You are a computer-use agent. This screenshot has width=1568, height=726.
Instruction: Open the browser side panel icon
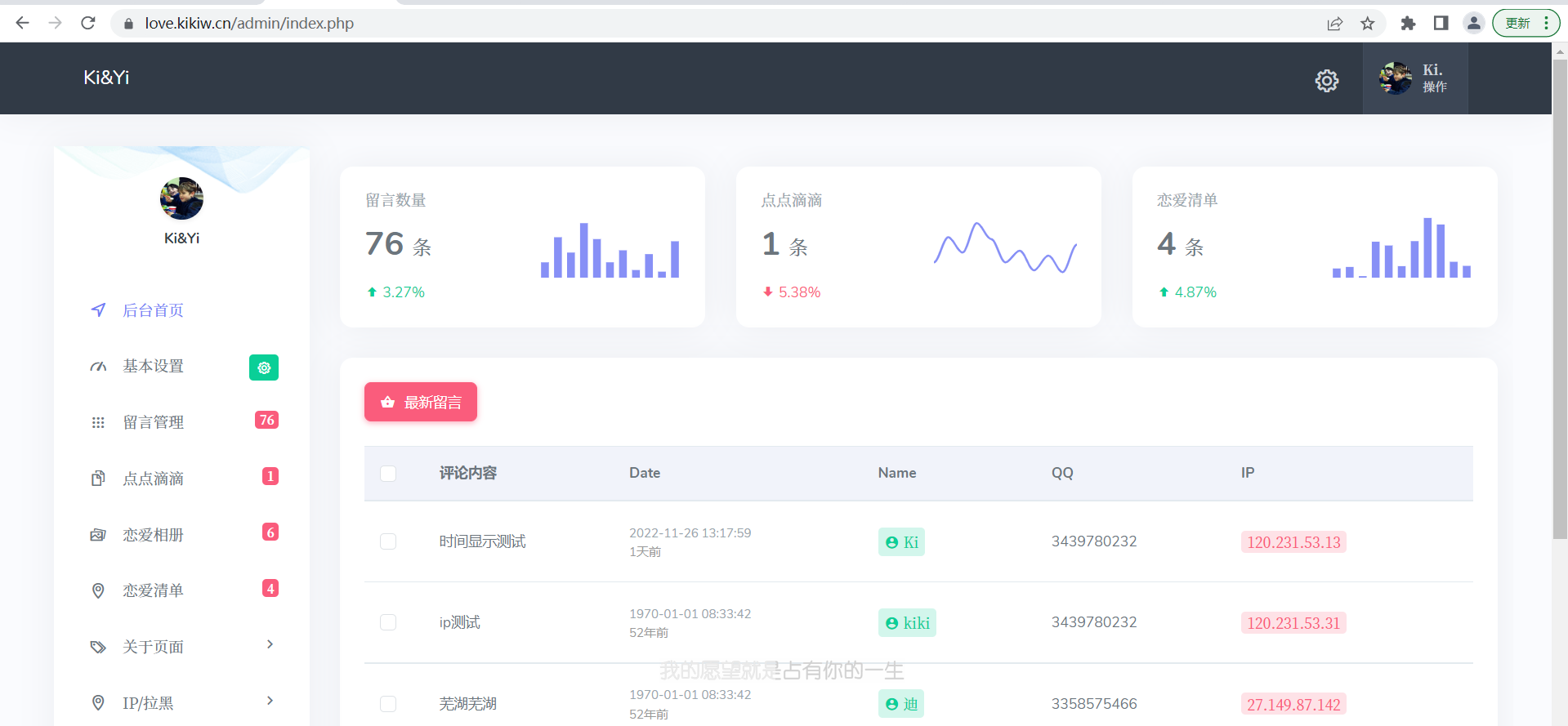click(1441, 23)
